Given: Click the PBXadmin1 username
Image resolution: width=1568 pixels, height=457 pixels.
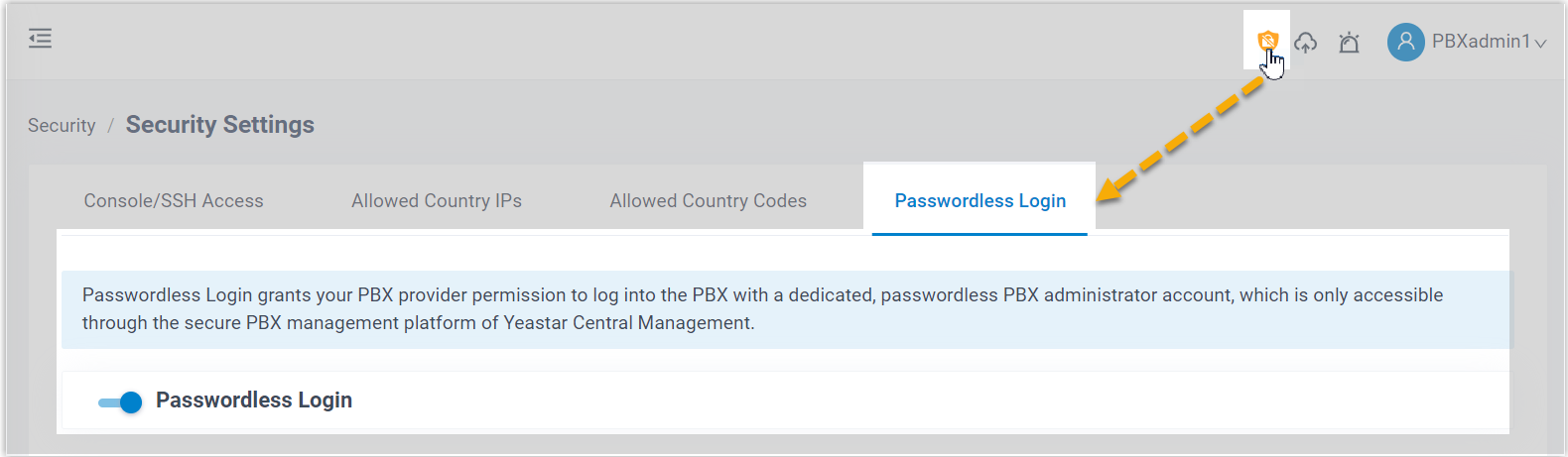Looking at the screenshot, I should 1481,42.
